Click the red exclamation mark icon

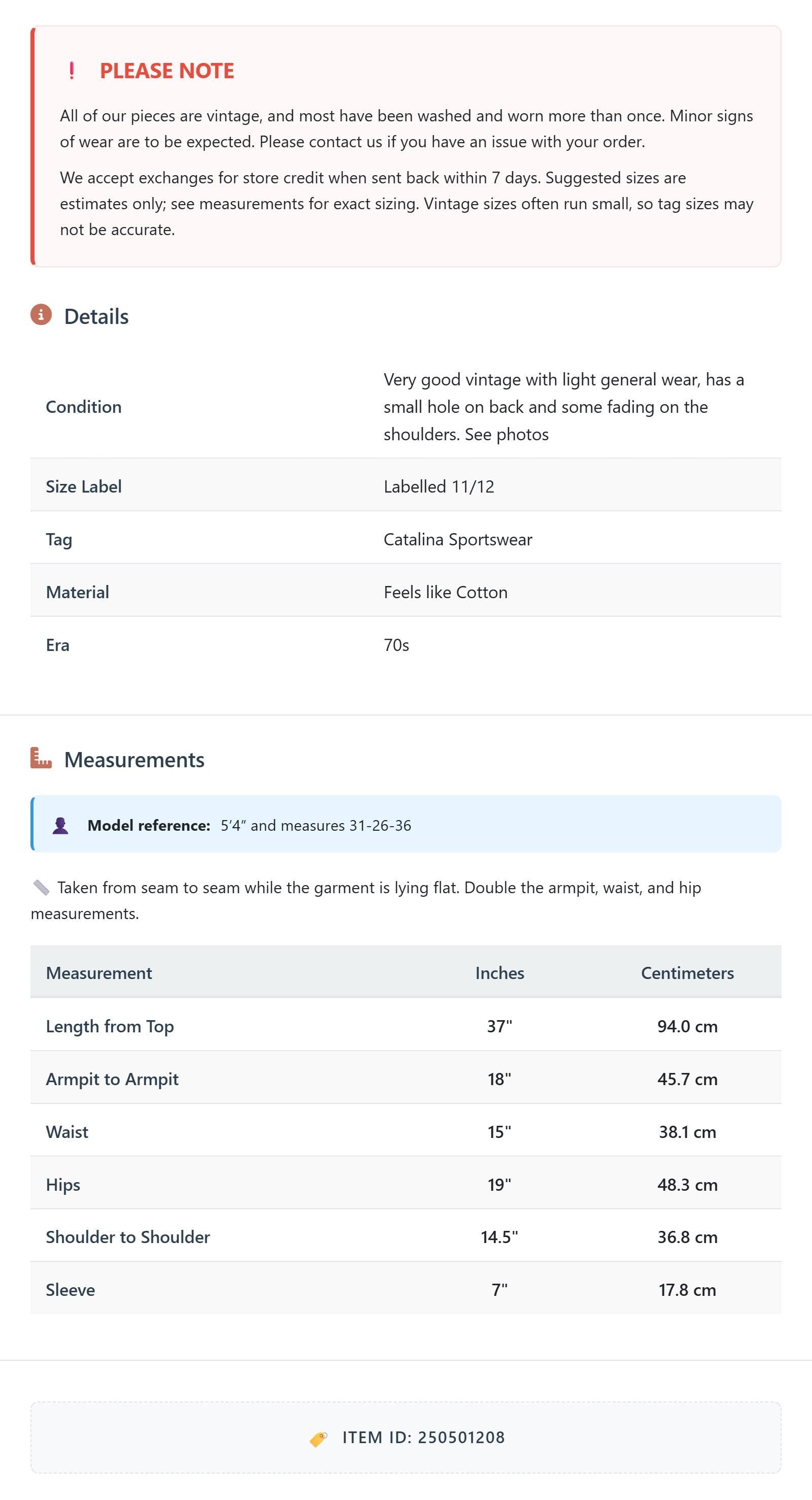72,71
